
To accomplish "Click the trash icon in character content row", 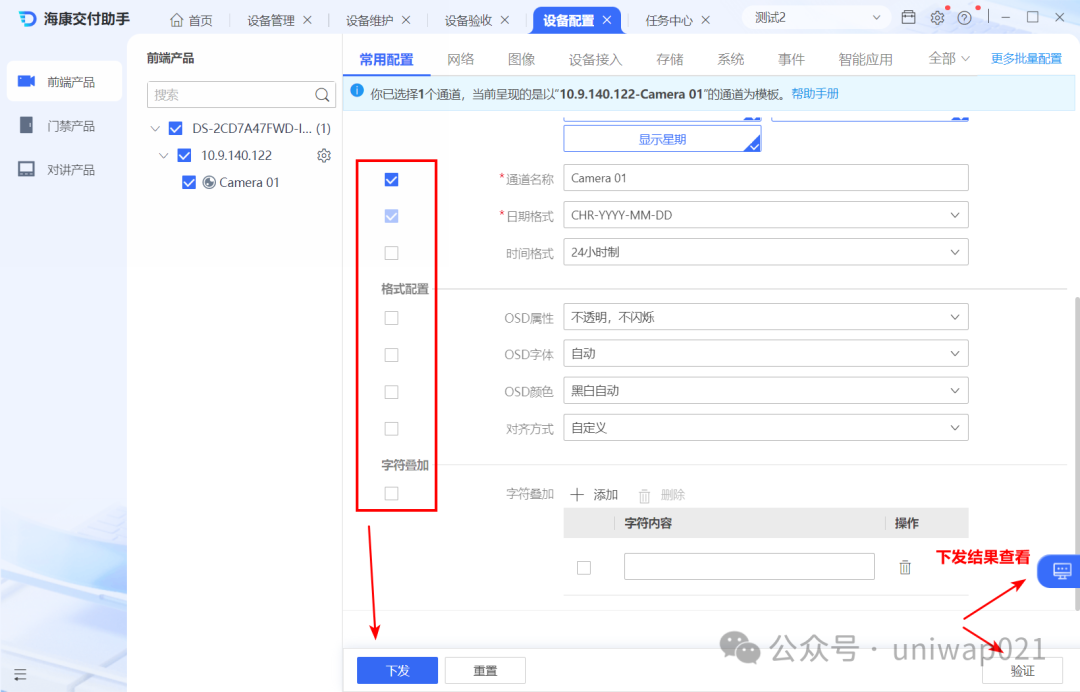I will (905, 567).
